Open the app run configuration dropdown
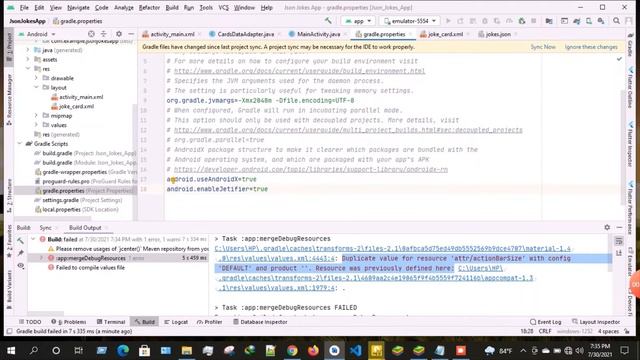This screenshot has height=360, width=640. [358, 21]
